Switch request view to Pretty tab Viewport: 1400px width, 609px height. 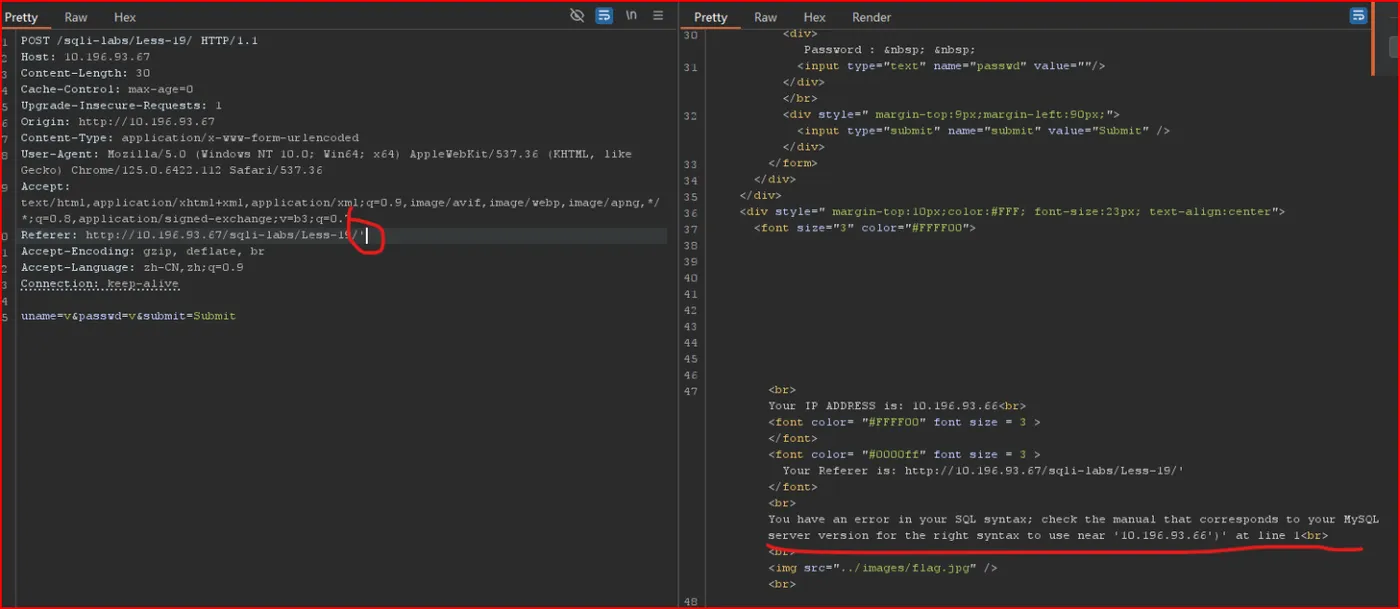coord(22,17)
